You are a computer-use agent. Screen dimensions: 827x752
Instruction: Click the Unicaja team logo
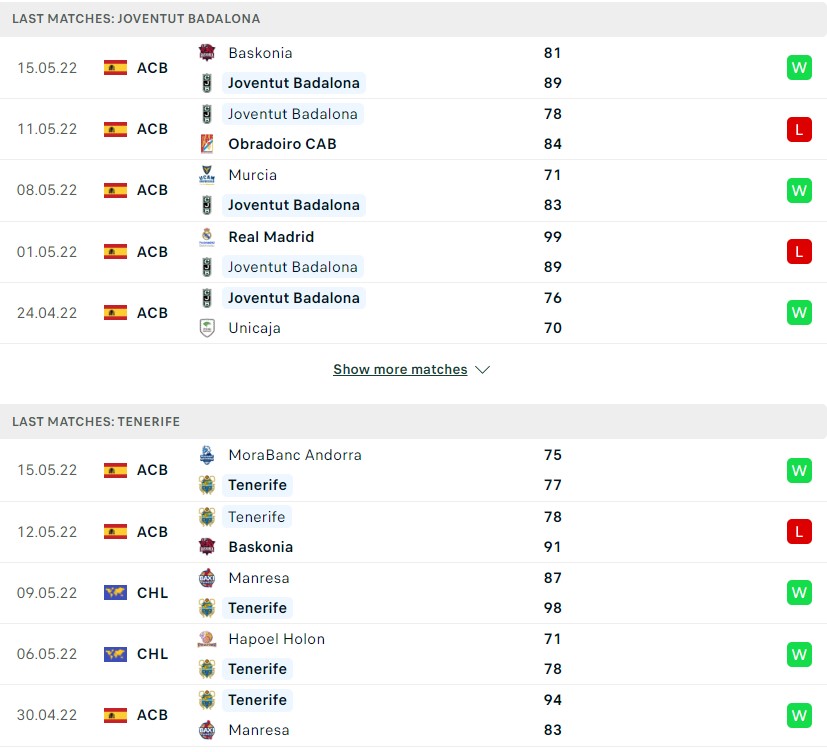[x=207, y=328]
